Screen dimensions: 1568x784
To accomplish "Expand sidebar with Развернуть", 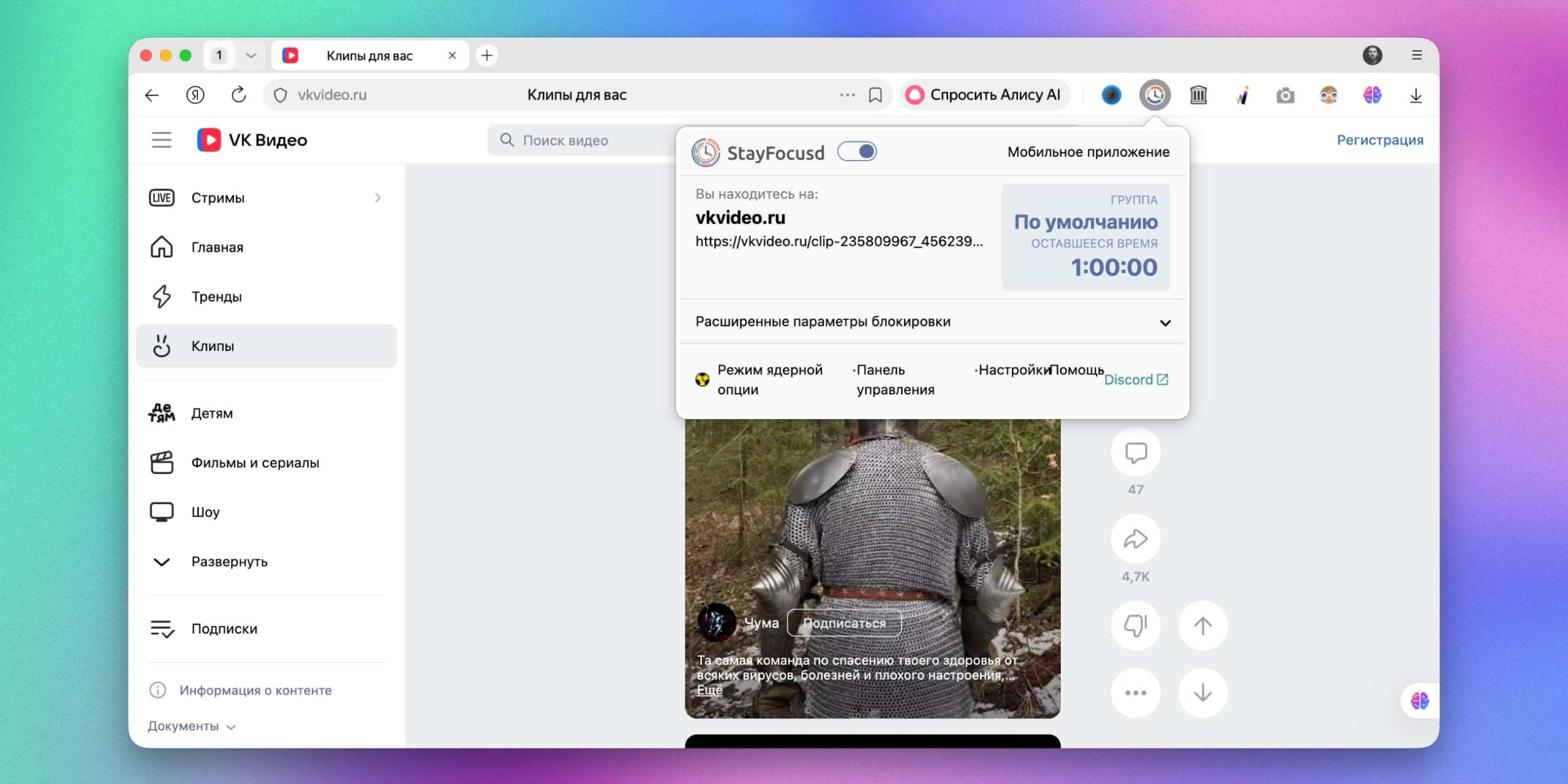I will click(266, 562).
